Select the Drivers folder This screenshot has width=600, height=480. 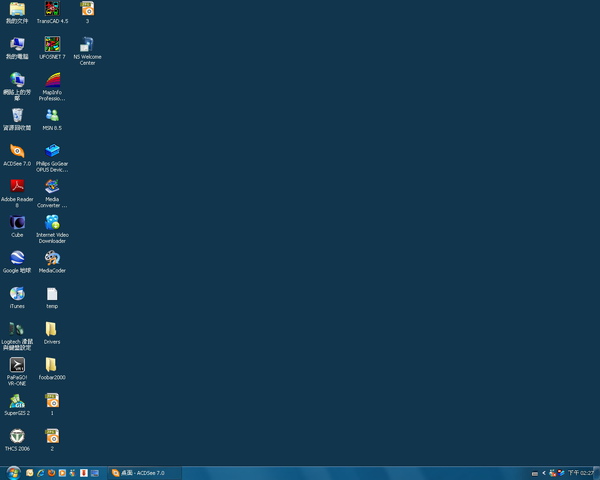coord(52,333)
